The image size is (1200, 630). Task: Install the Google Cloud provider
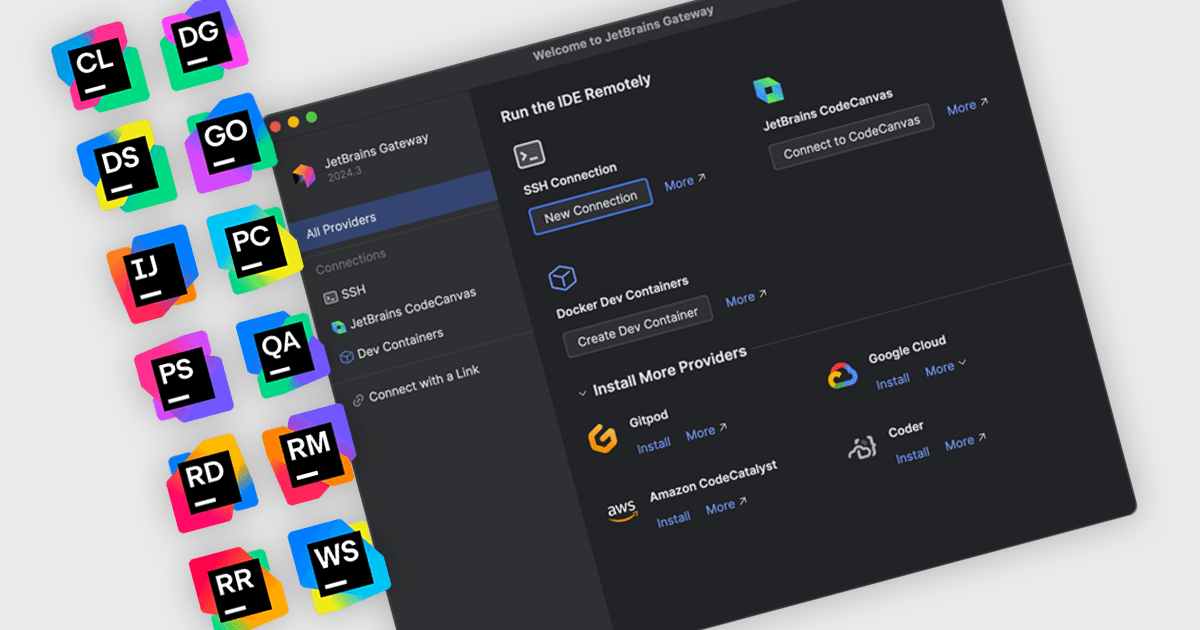893,381
